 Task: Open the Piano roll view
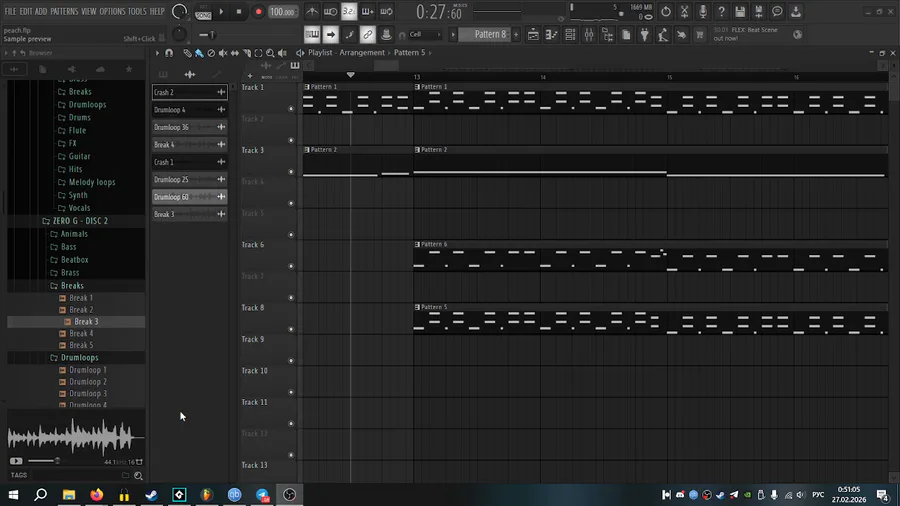(552, 34)
